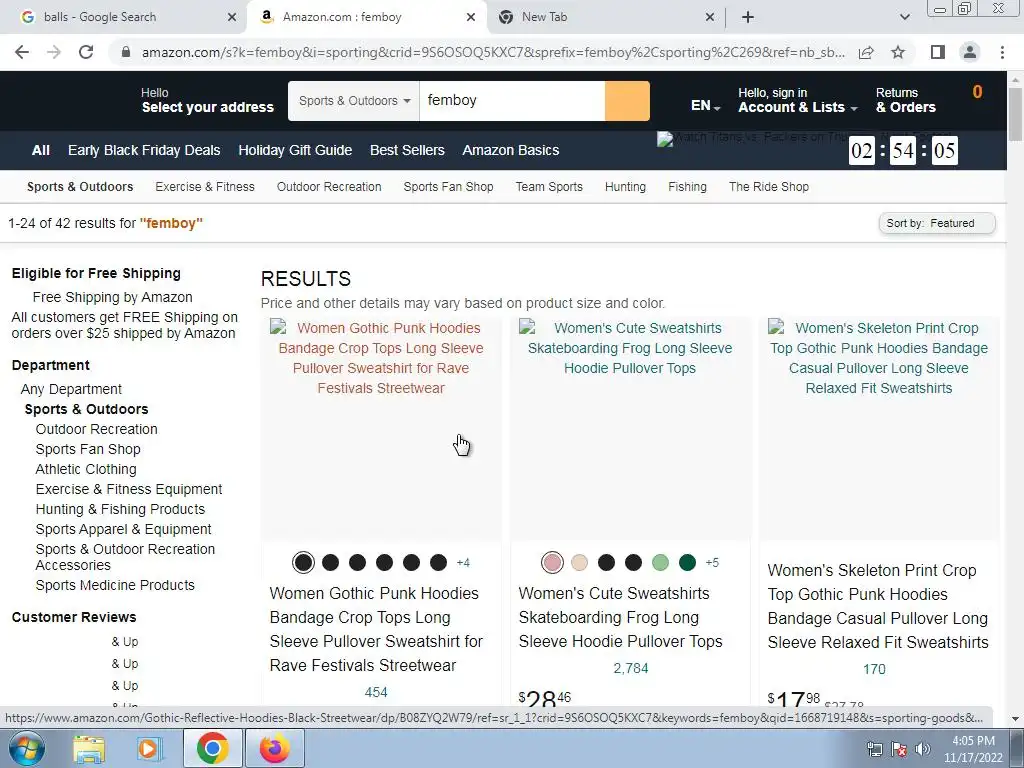The image size is (1024, 768).
Task: Filter by Sports Medicine Products
Action: point(115,585)
